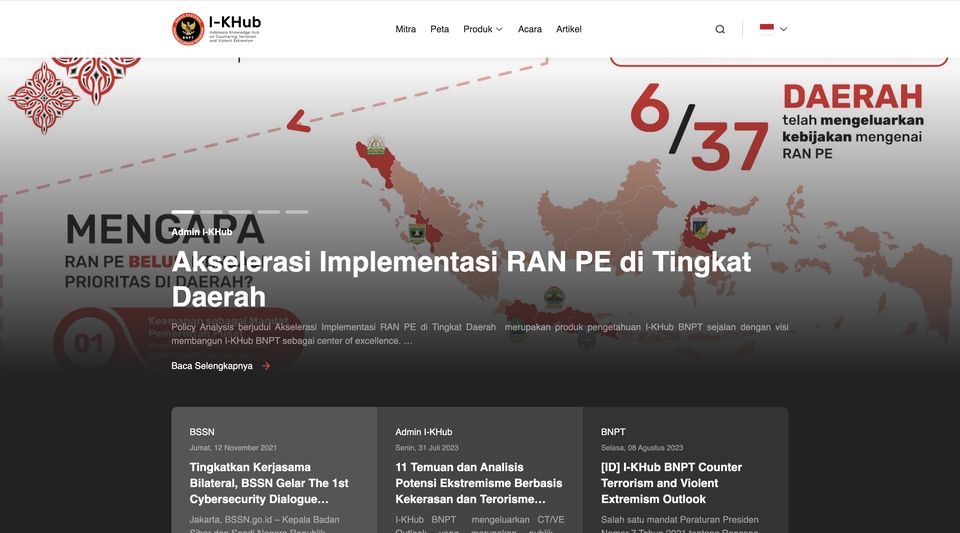Select the fourth carousel slide indicator
The width and height of the screenshot is (960, 533).
click(x=268, y=212)
